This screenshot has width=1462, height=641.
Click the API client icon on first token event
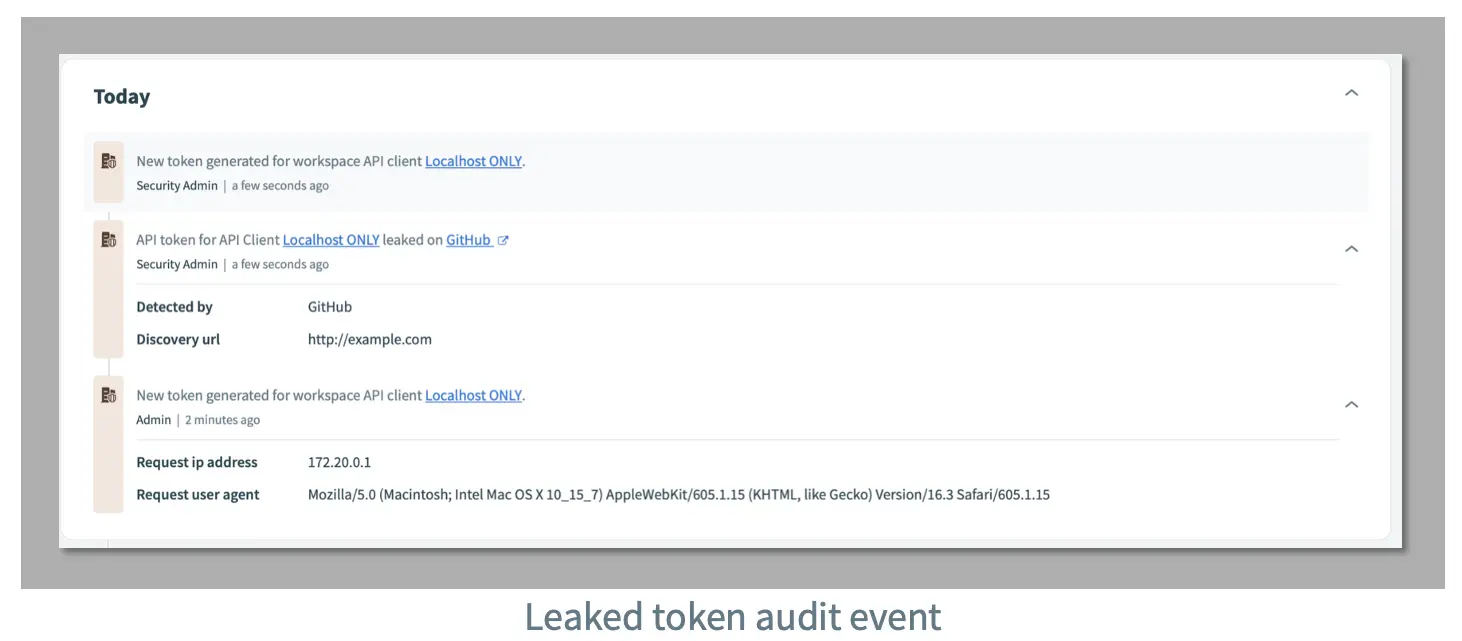pos(108,159)
